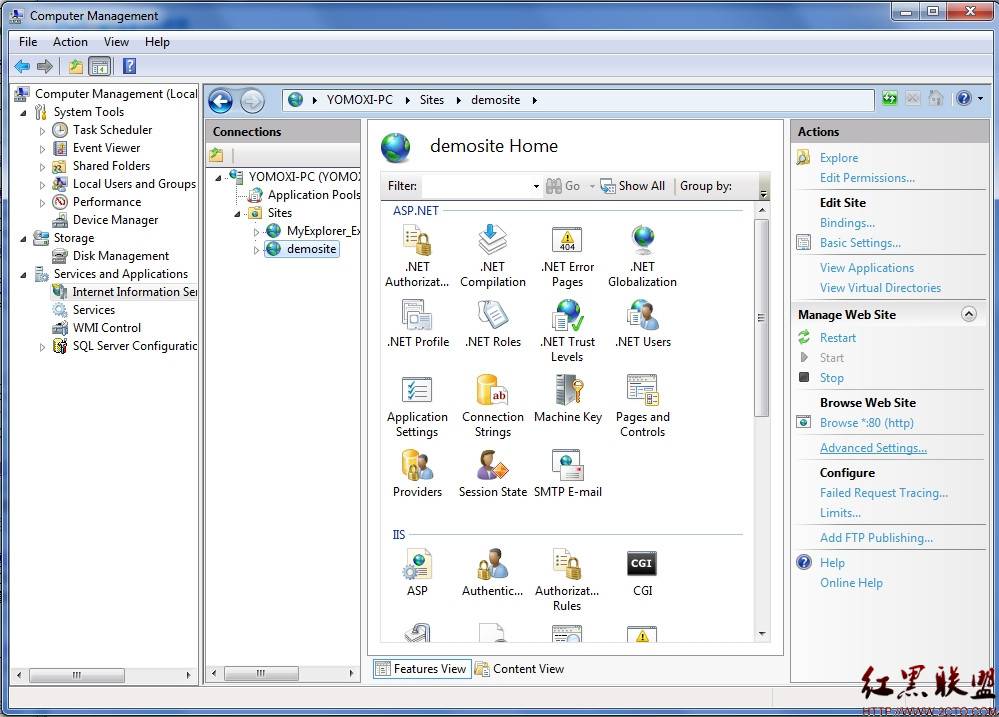Image resolution: width=999 pixels, height=717 pixels.
Task: Click Restart in Manage Web Site
Action: [838, 338]
